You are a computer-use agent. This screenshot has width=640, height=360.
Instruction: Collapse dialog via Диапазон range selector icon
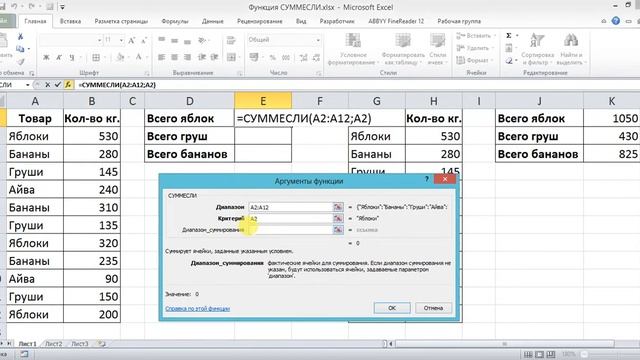(338, 207)
